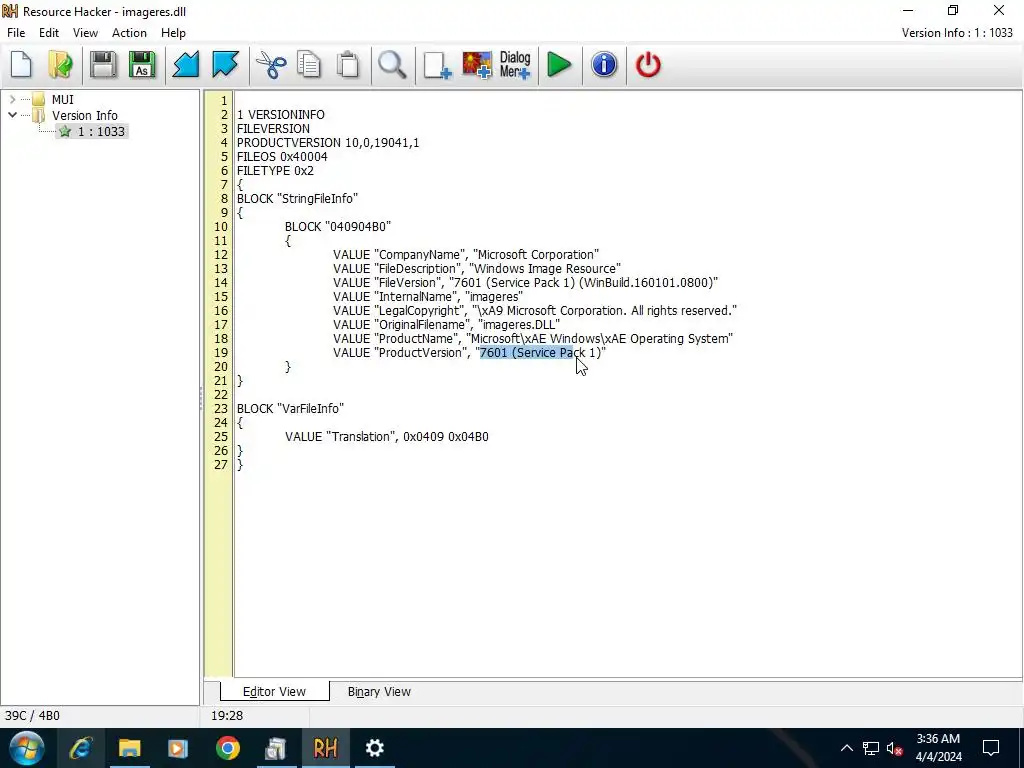Click the 1 VERSIONINFO line
The height and width of the screenshot is (768, 1024).
(x=280, y=115)
